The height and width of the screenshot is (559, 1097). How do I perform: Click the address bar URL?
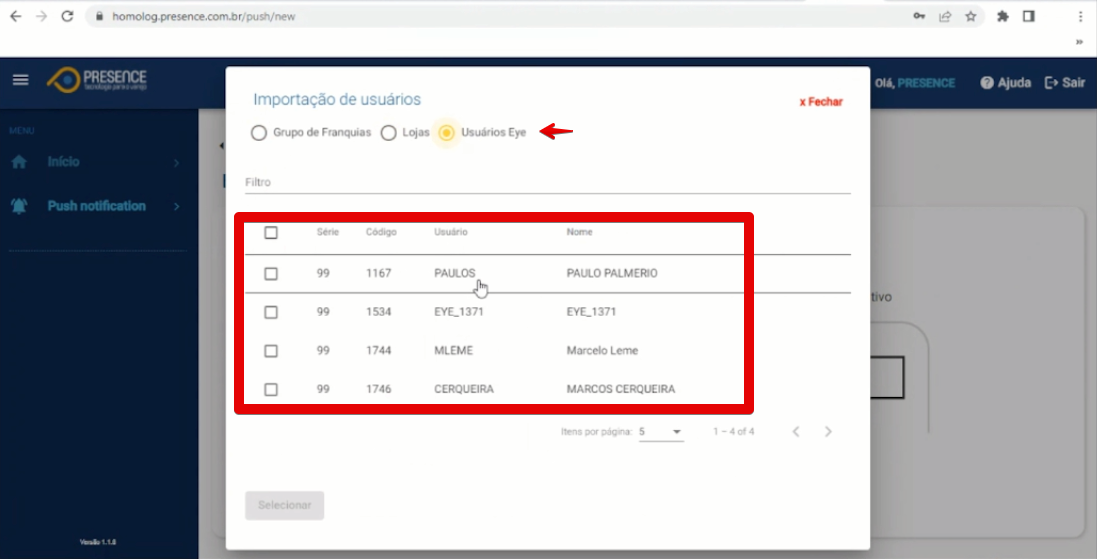point(204,16)
